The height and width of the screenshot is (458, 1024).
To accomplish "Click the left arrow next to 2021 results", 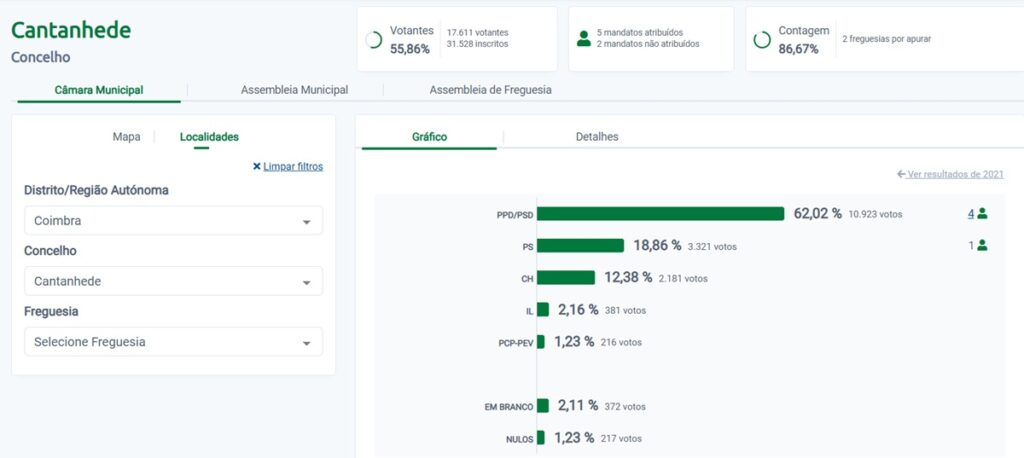I will (x=901, y=174).
